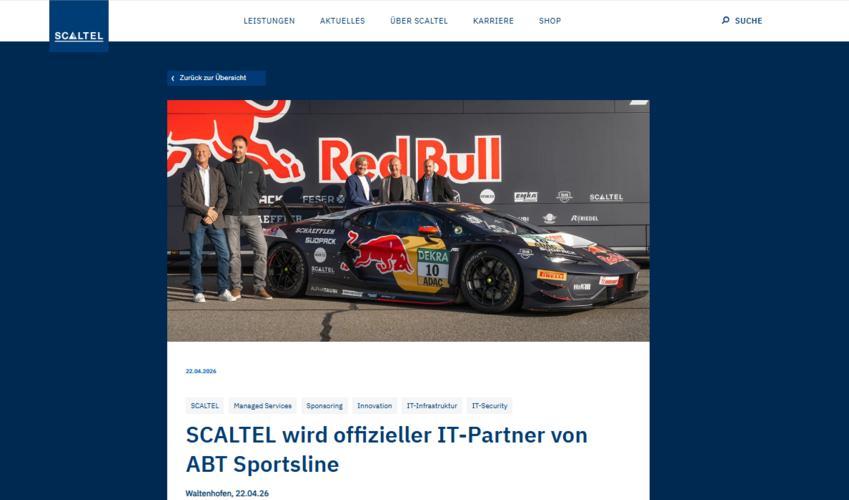Image resolution: width=849 pixels, height=500 pixels.
Task: Select the Innovation tag
Action: pyautogui.click(x=374, y=406)
